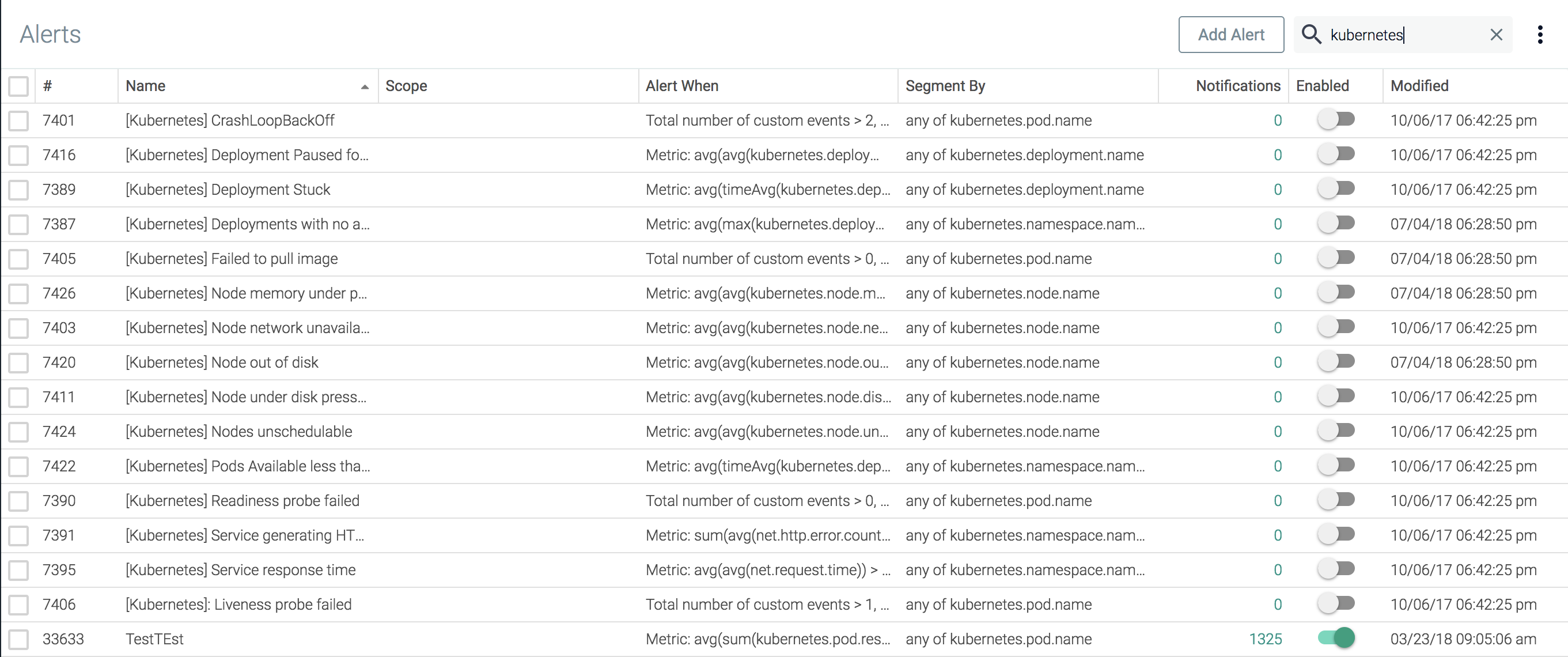Click the search magnifier icon
This screenshot has height=657, width=1568.
point(1311,35)
